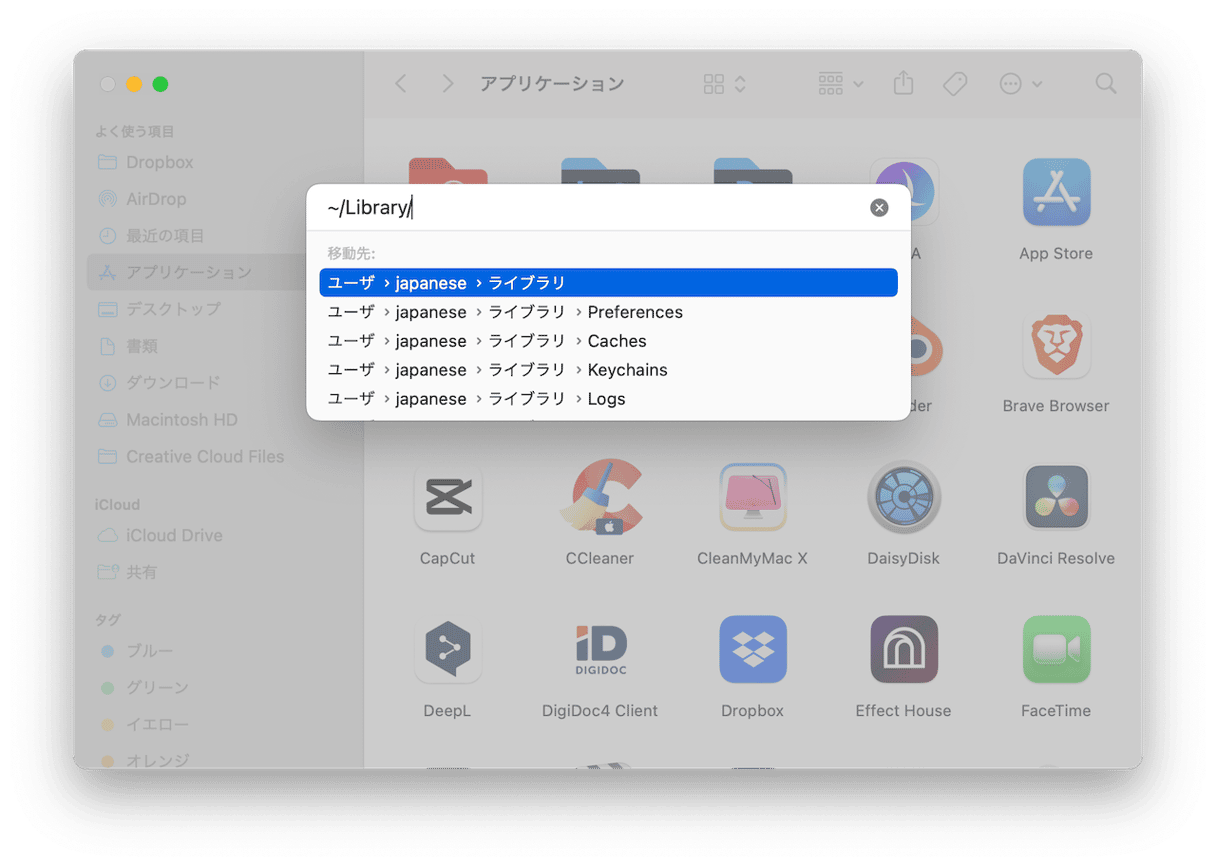Open the group-by dropdown in toolbar
The width and height of the screenshot is (1216, 866).
coord(841,84)
